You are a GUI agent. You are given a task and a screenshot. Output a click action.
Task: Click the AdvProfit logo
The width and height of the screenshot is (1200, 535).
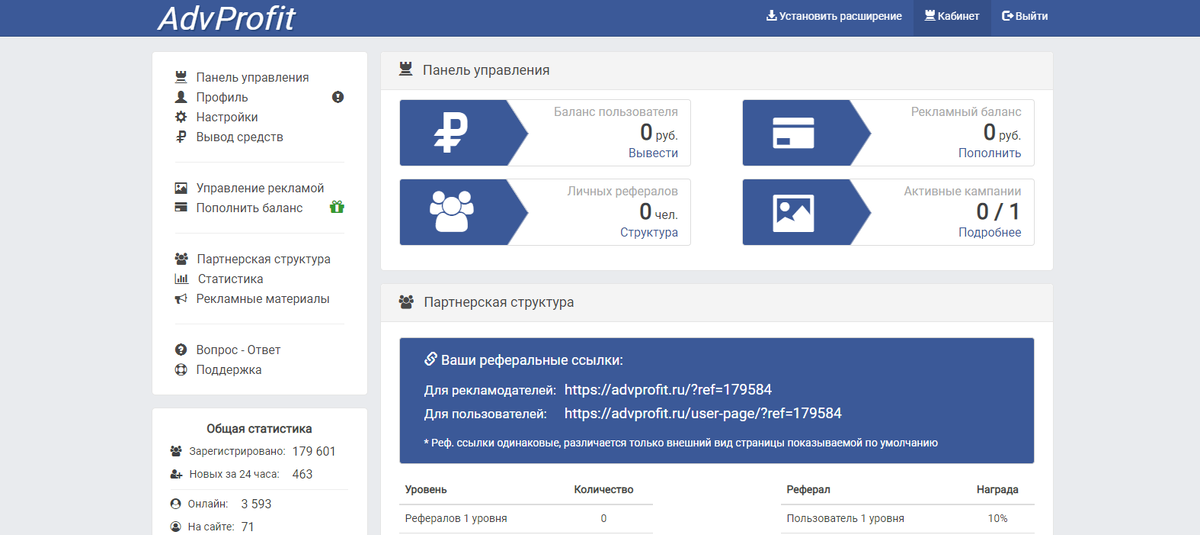click(x=226, y=18)
